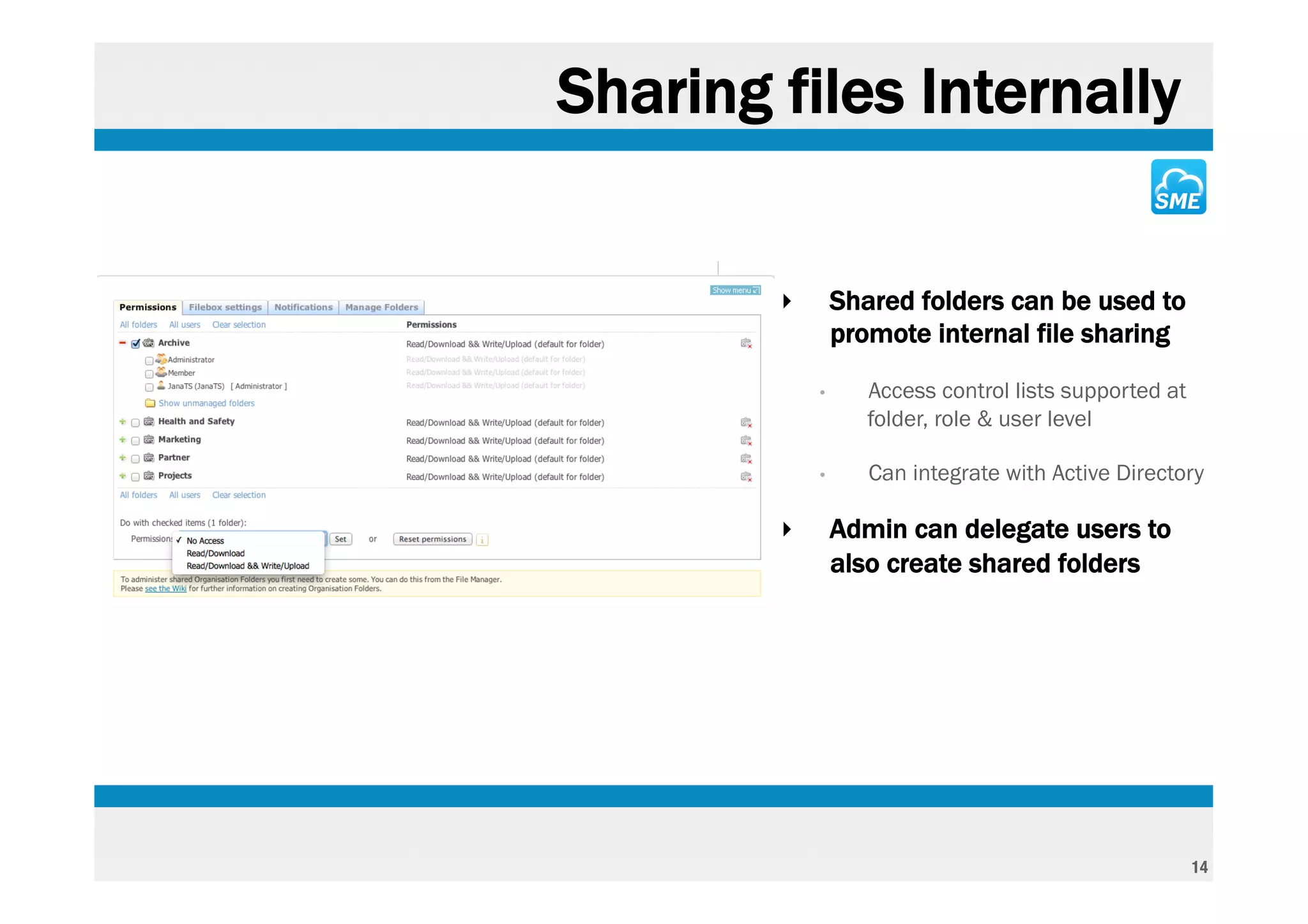Open the see the Wiki link
Image resolution: width=1308 pixels, height=924 pixels.
point(165,589)
